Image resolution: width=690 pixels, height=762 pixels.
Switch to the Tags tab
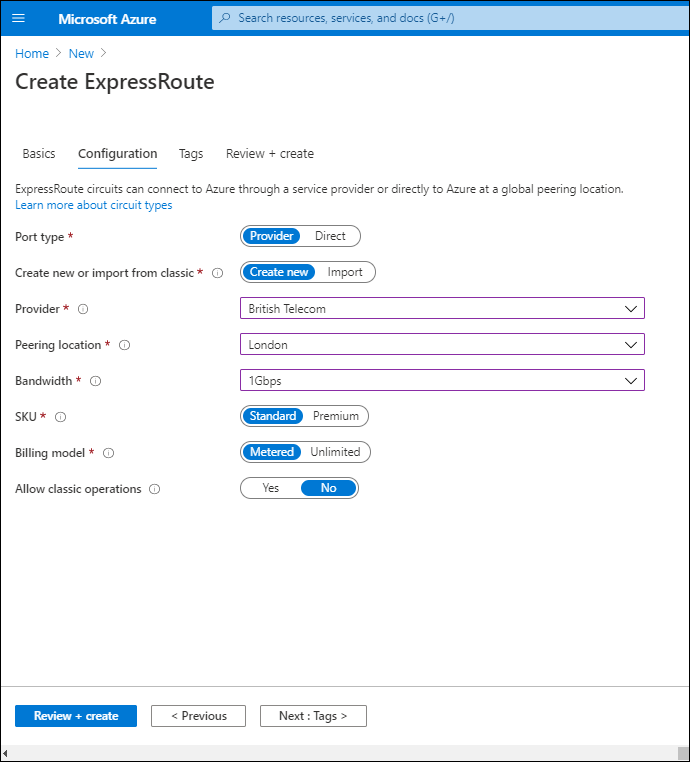click(x=191, y=154)
